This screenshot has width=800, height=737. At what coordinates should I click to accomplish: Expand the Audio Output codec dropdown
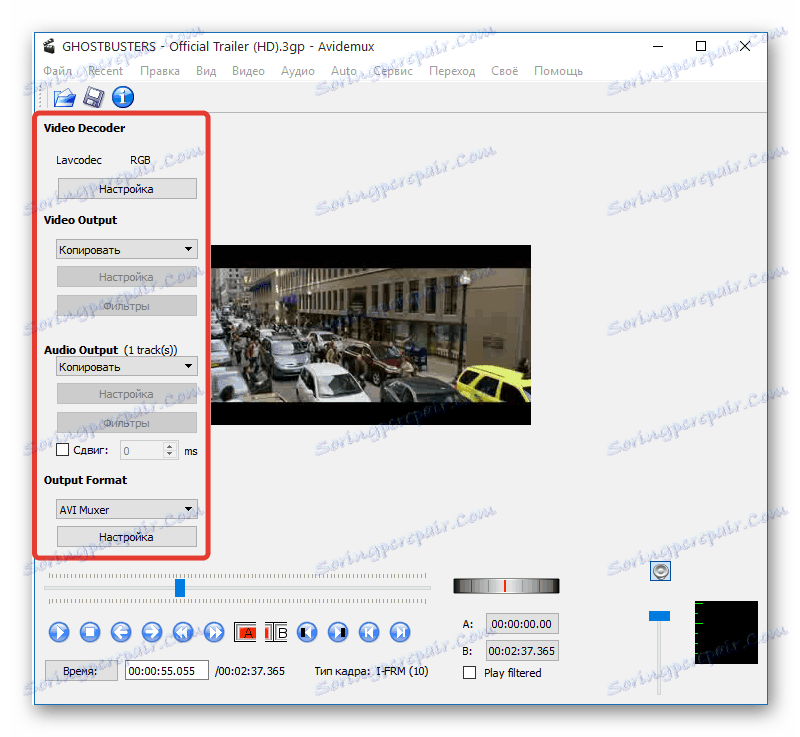[127, 366]
